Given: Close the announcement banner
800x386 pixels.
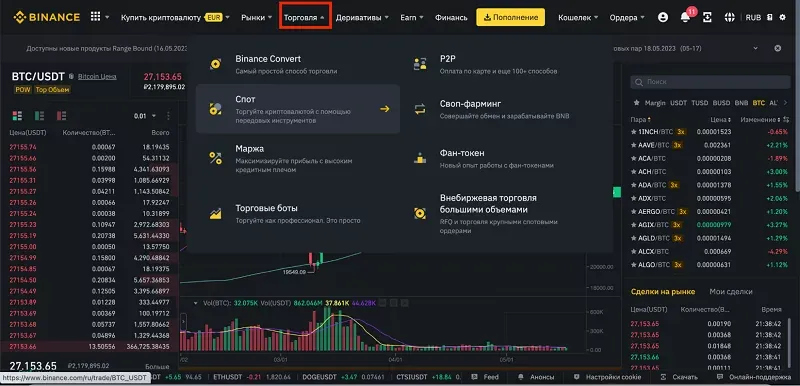Looking at the screenshot, I should (x=778, y=48).
